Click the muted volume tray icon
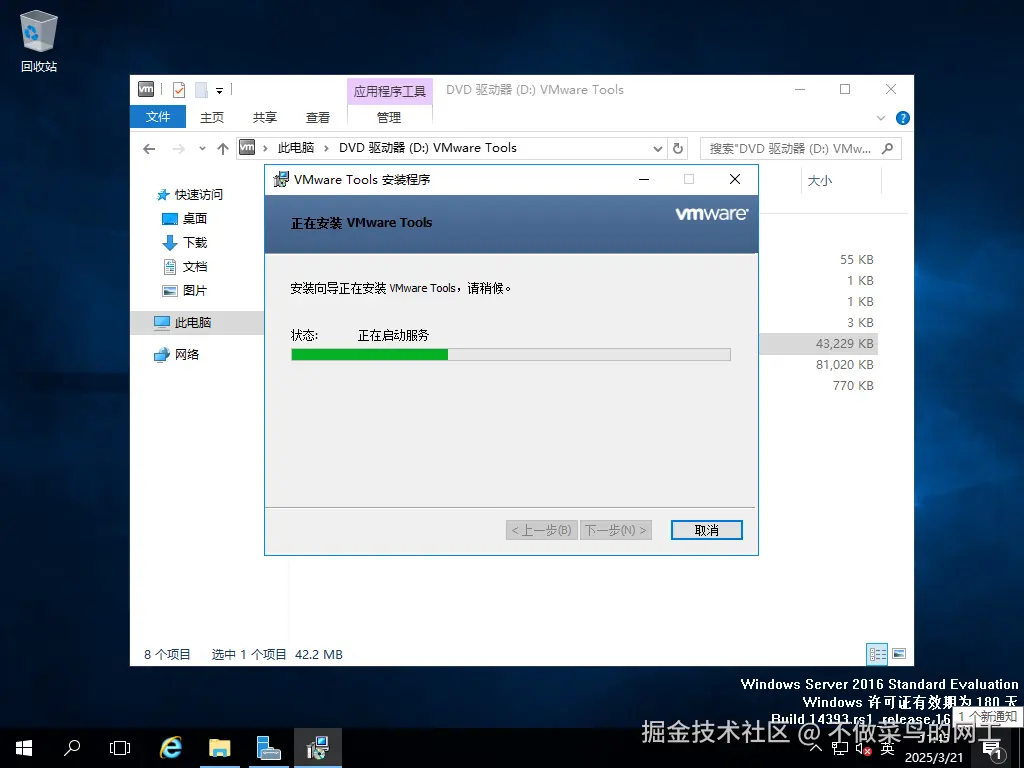This screenshot has width=1024, height=768. 863,748
